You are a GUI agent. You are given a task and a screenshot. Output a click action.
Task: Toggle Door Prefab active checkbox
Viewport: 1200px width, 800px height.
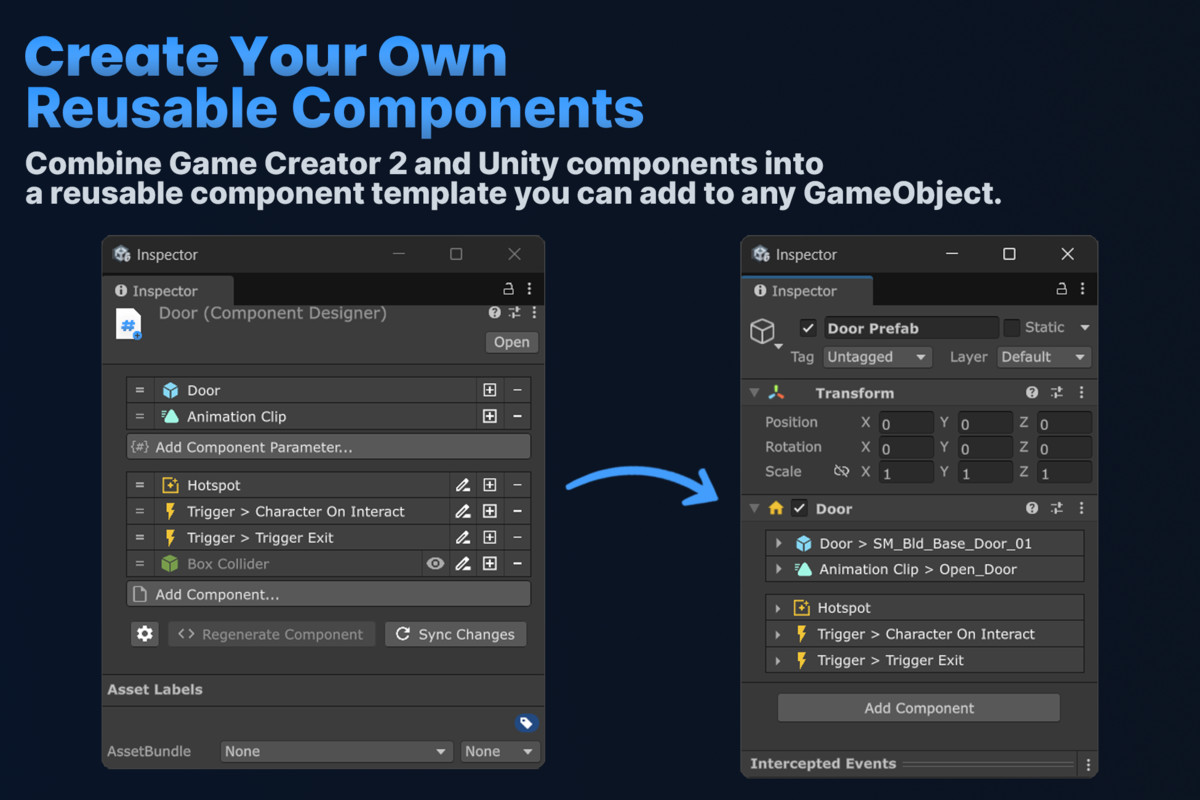(x=808, y=328)
